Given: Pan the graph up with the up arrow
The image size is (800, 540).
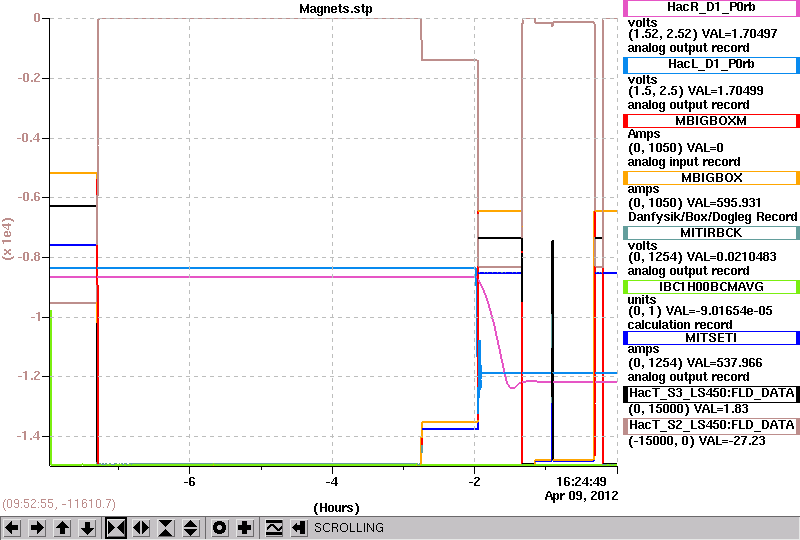Looking at the screenshot, I should [x=63, y=528].
